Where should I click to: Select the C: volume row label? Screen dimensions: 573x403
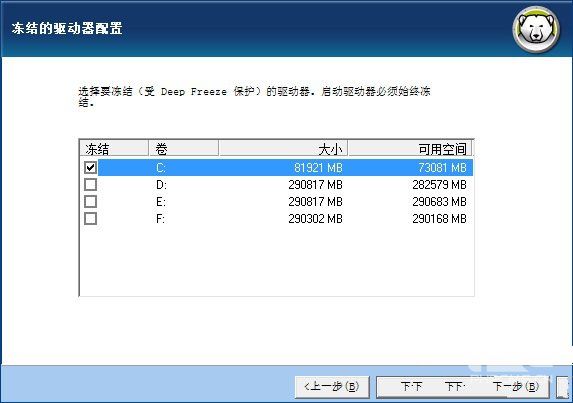pos(161,168)
